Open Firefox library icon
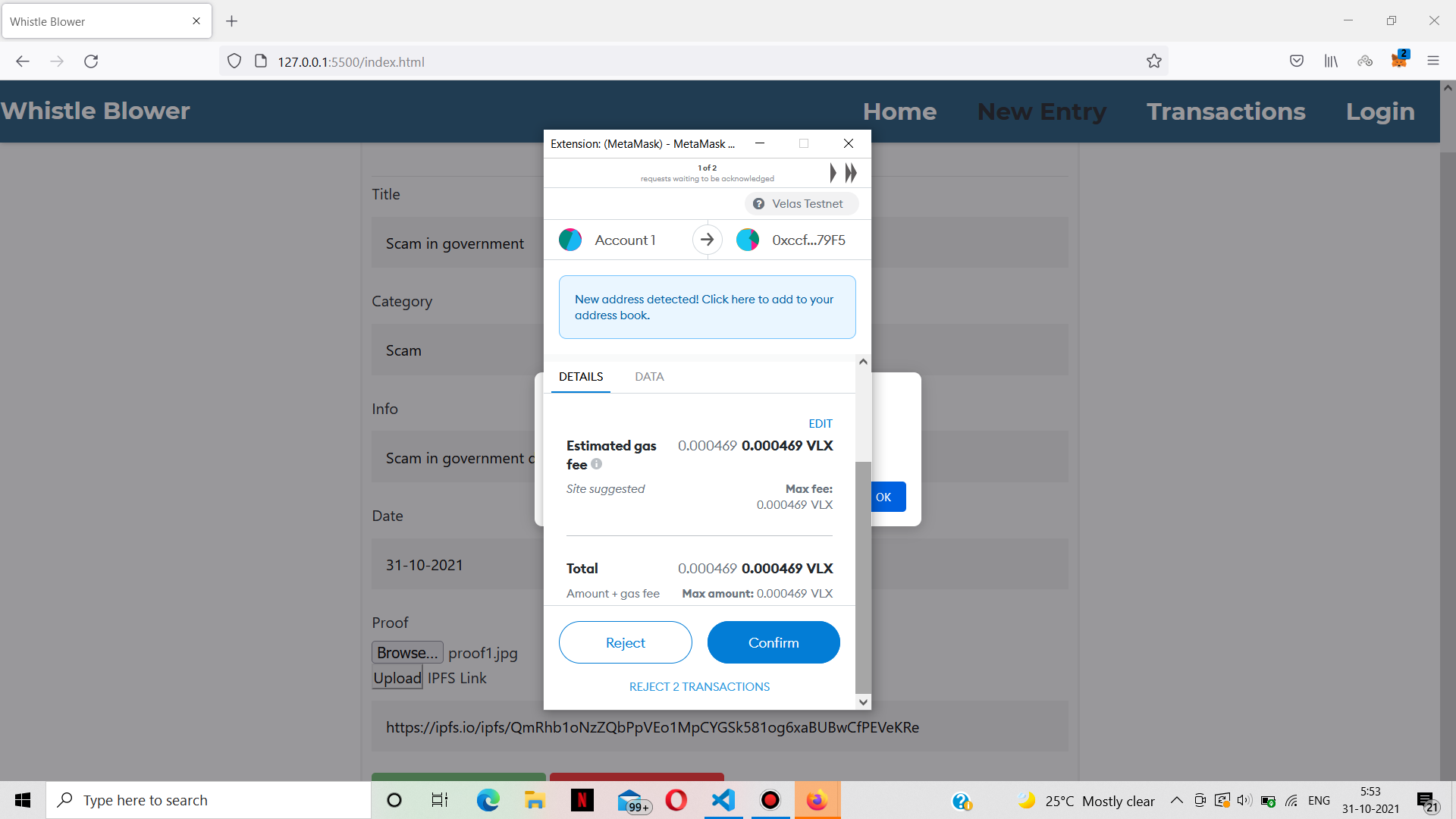The height and width of the screenshot is (819, 1456). click(x=1331, y=61)
